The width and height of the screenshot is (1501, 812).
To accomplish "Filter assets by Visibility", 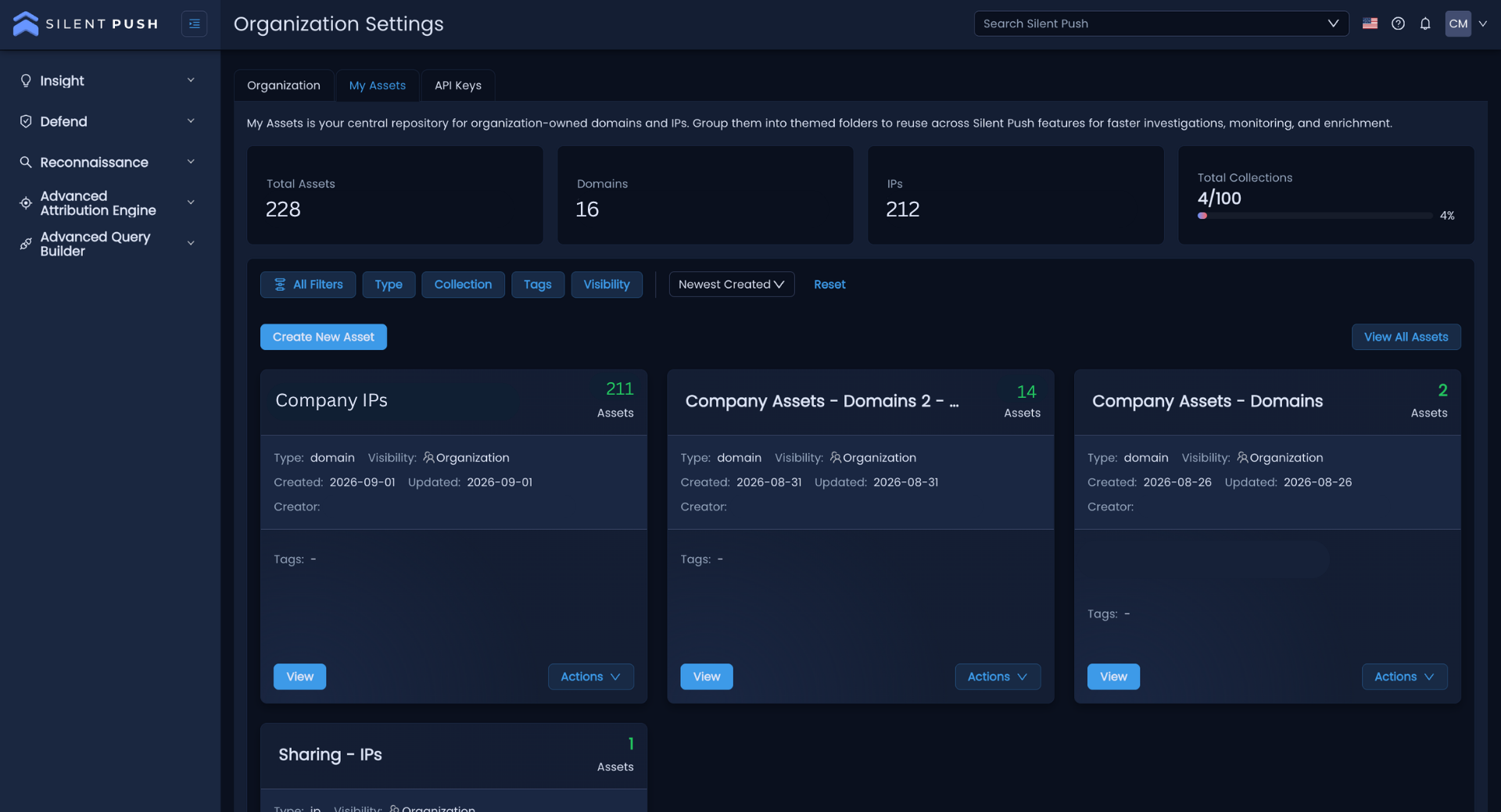I will (x=607, y=284).
